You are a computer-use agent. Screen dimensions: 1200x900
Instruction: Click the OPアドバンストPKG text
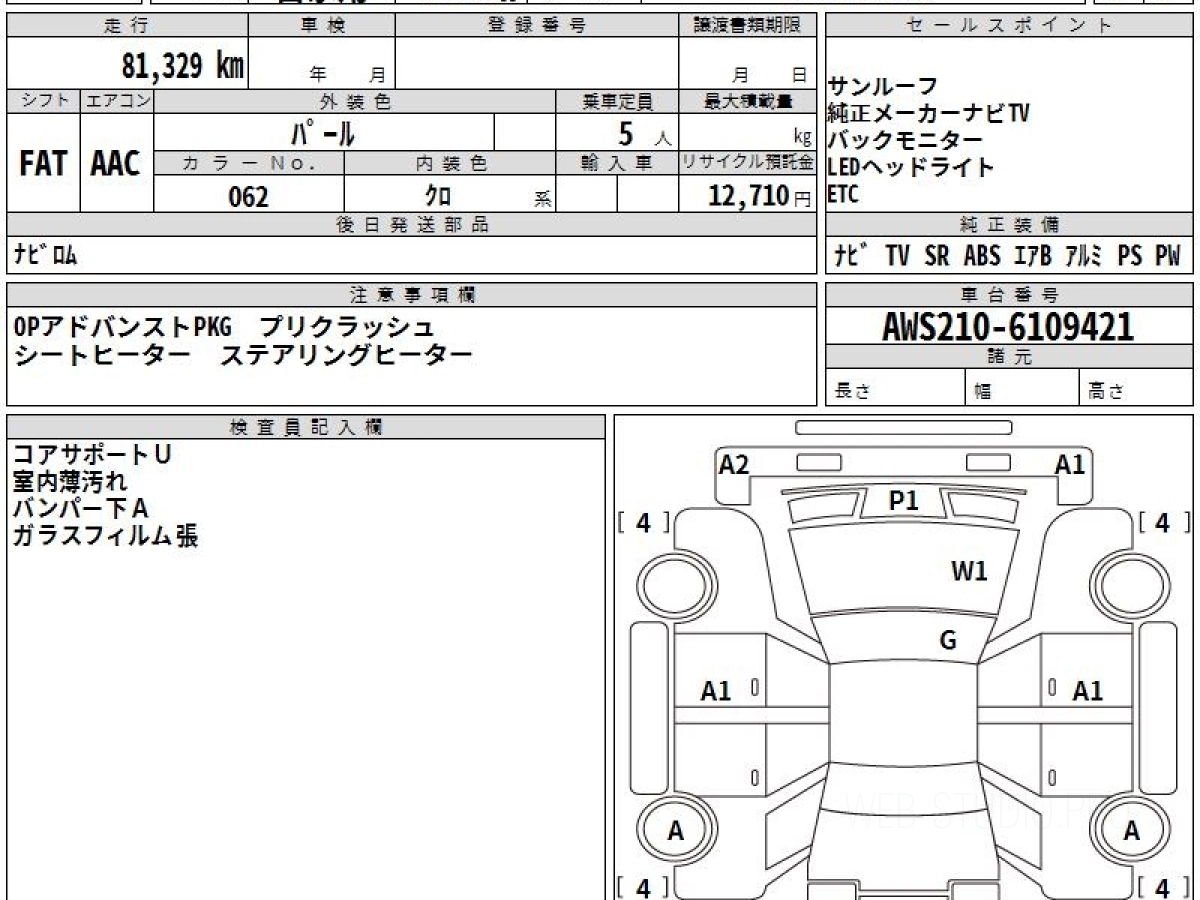pyautogui.click(x=123, y=327)
